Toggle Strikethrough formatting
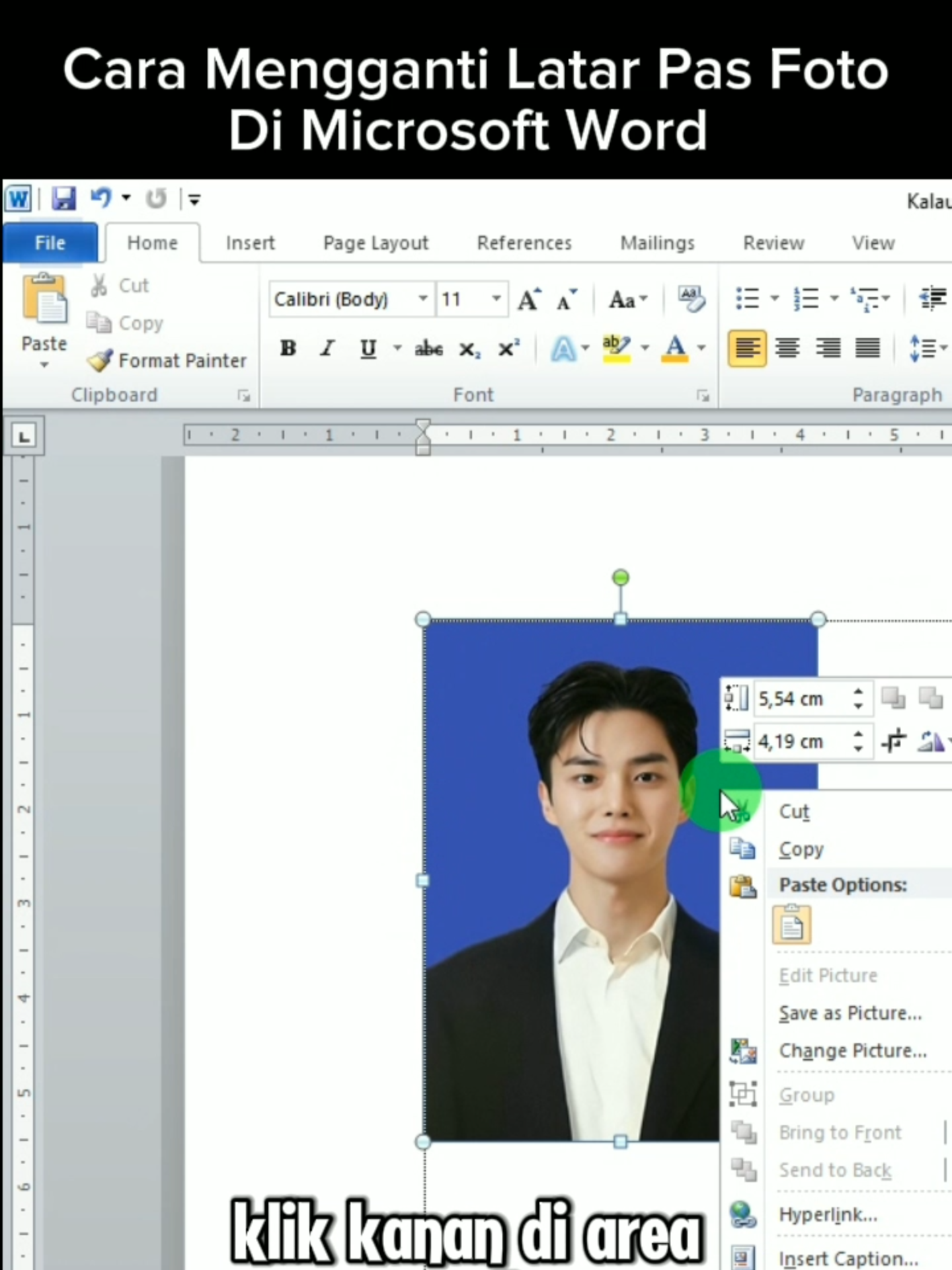The height and width of the screenshot is (1270, 952). pos(428,348)
